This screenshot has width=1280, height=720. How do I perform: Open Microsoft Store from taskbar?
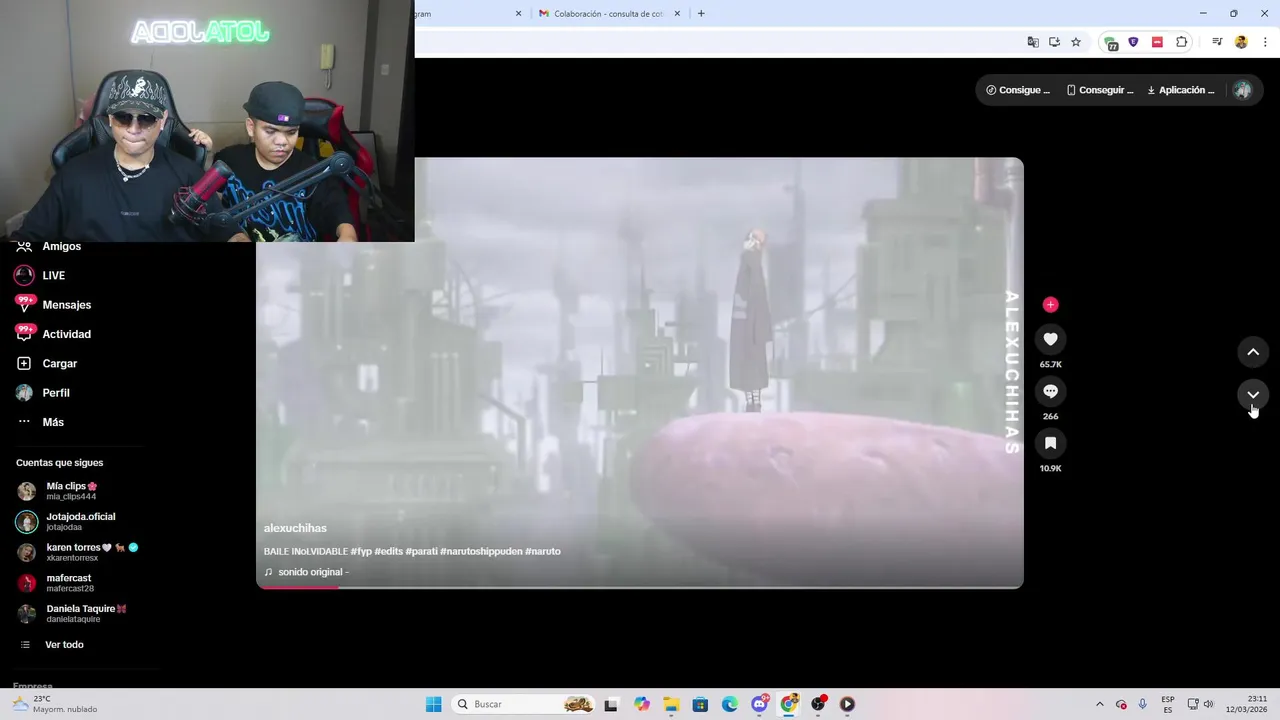click(x=700, y=704)
